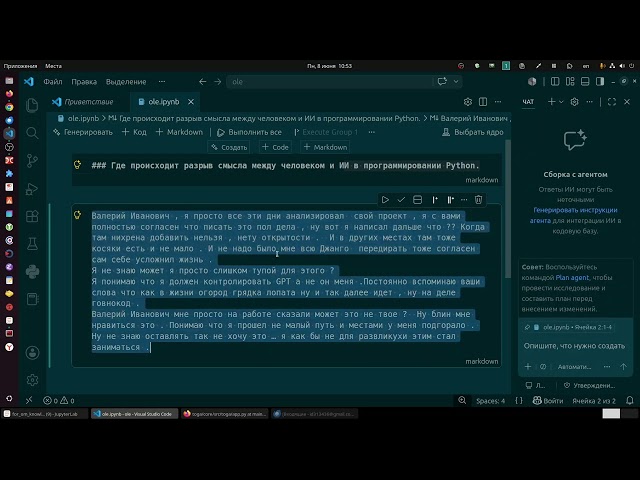Open the Testing flask view
640x480 pixels.
32,244
